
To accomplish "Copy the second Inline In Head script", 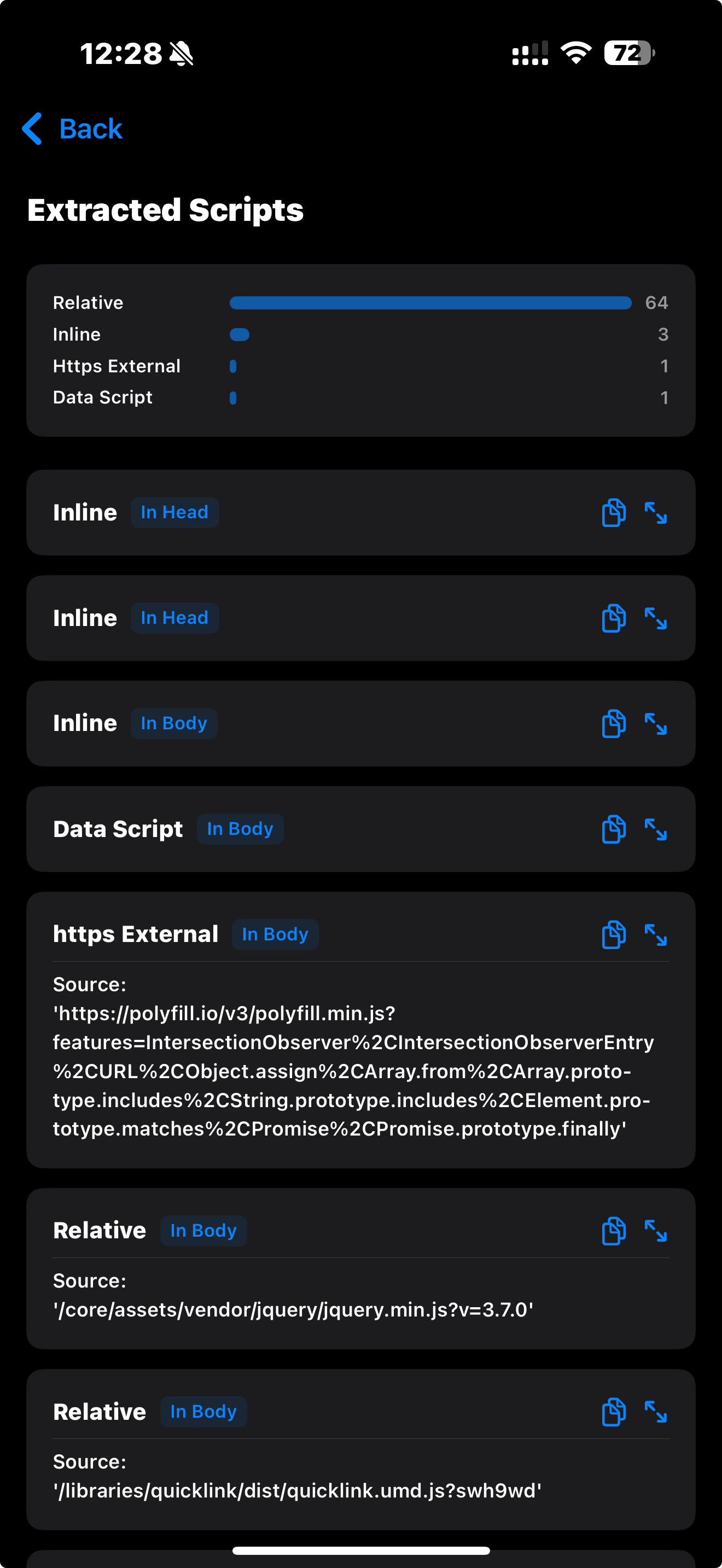I will point(614,618).
